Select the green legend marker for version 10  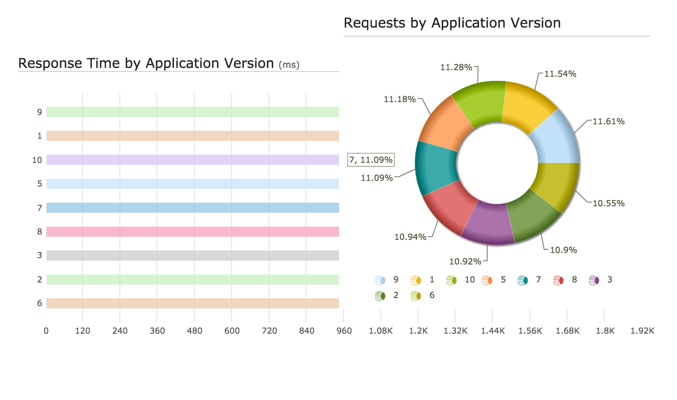[452, 281]
